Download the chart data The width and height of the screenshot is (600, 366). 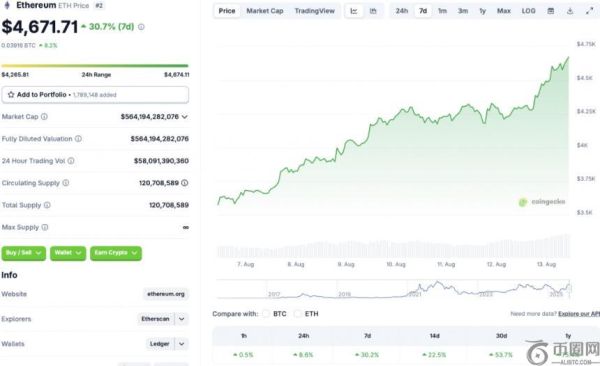tap(570, 11)
